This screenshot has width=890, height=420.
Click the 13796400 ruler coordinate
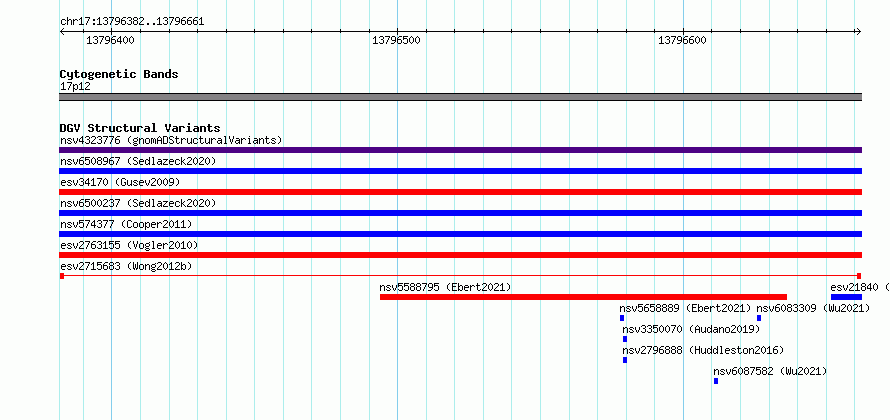tap(110, 41)
